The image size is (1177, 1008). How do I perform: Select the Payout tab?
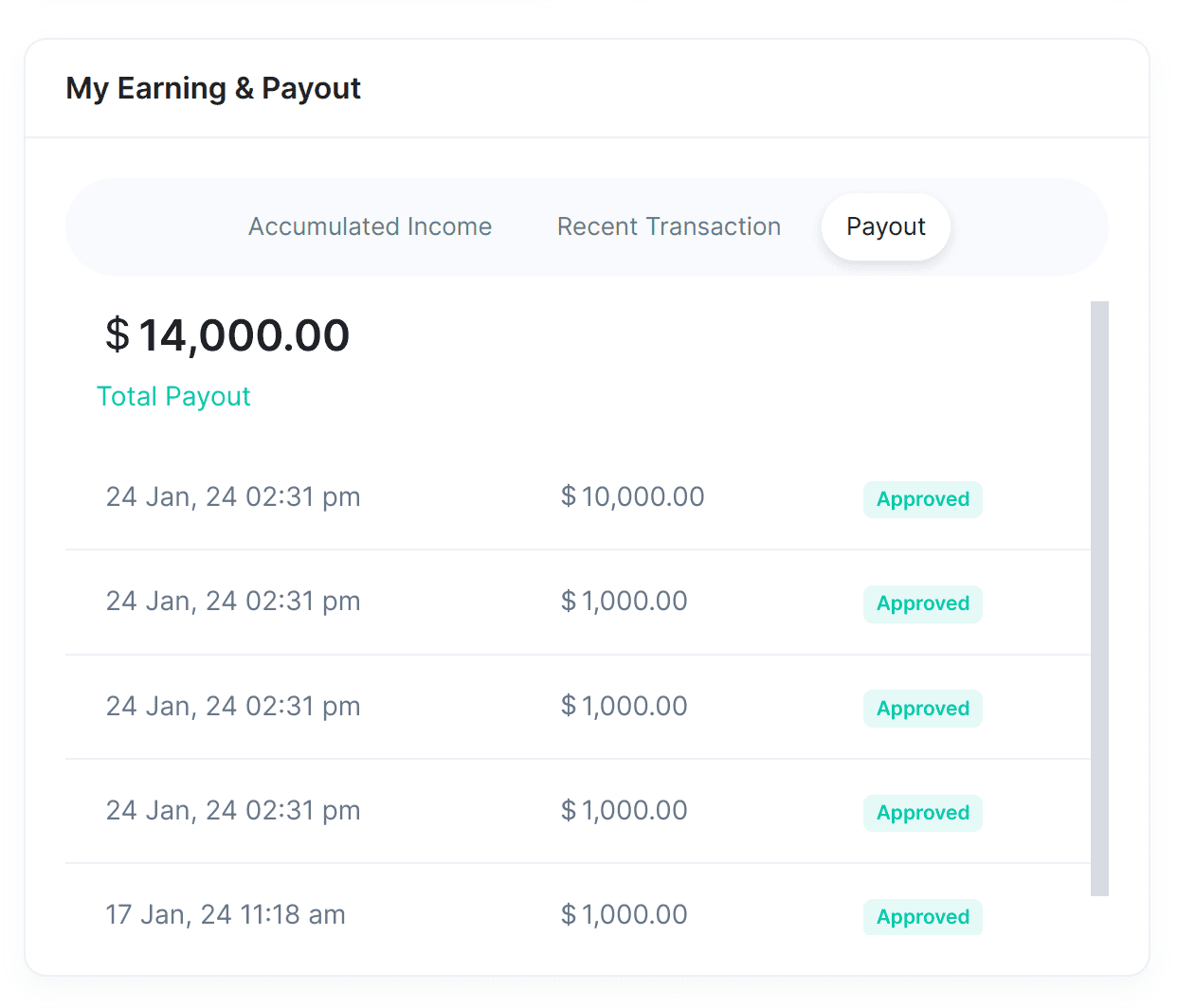tap(885, 227)
